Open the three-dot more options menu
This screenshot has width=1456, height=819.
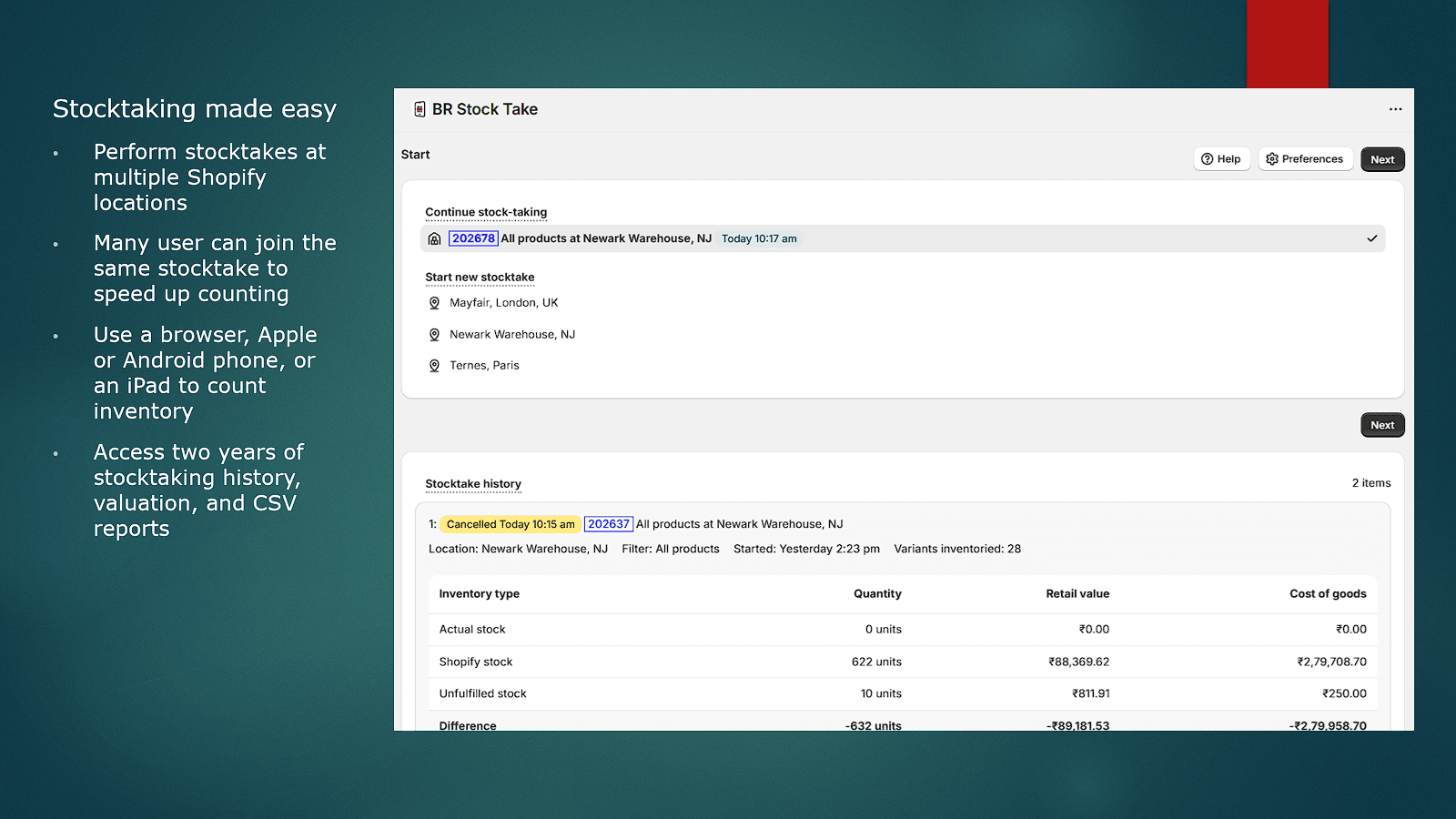pos(1395,109)
